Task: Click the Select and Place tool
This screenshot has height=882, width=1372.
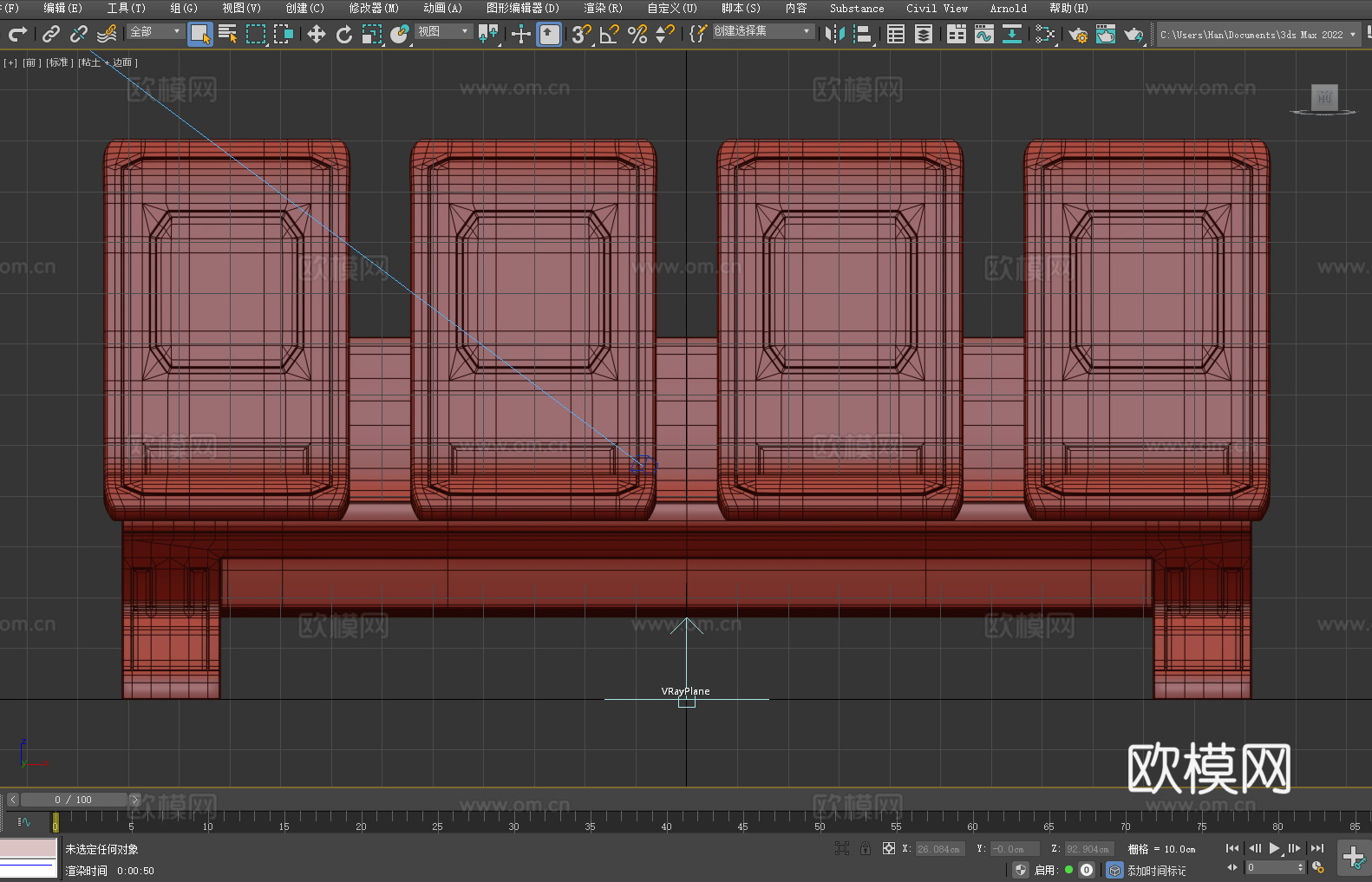Action: click(400, 34)
